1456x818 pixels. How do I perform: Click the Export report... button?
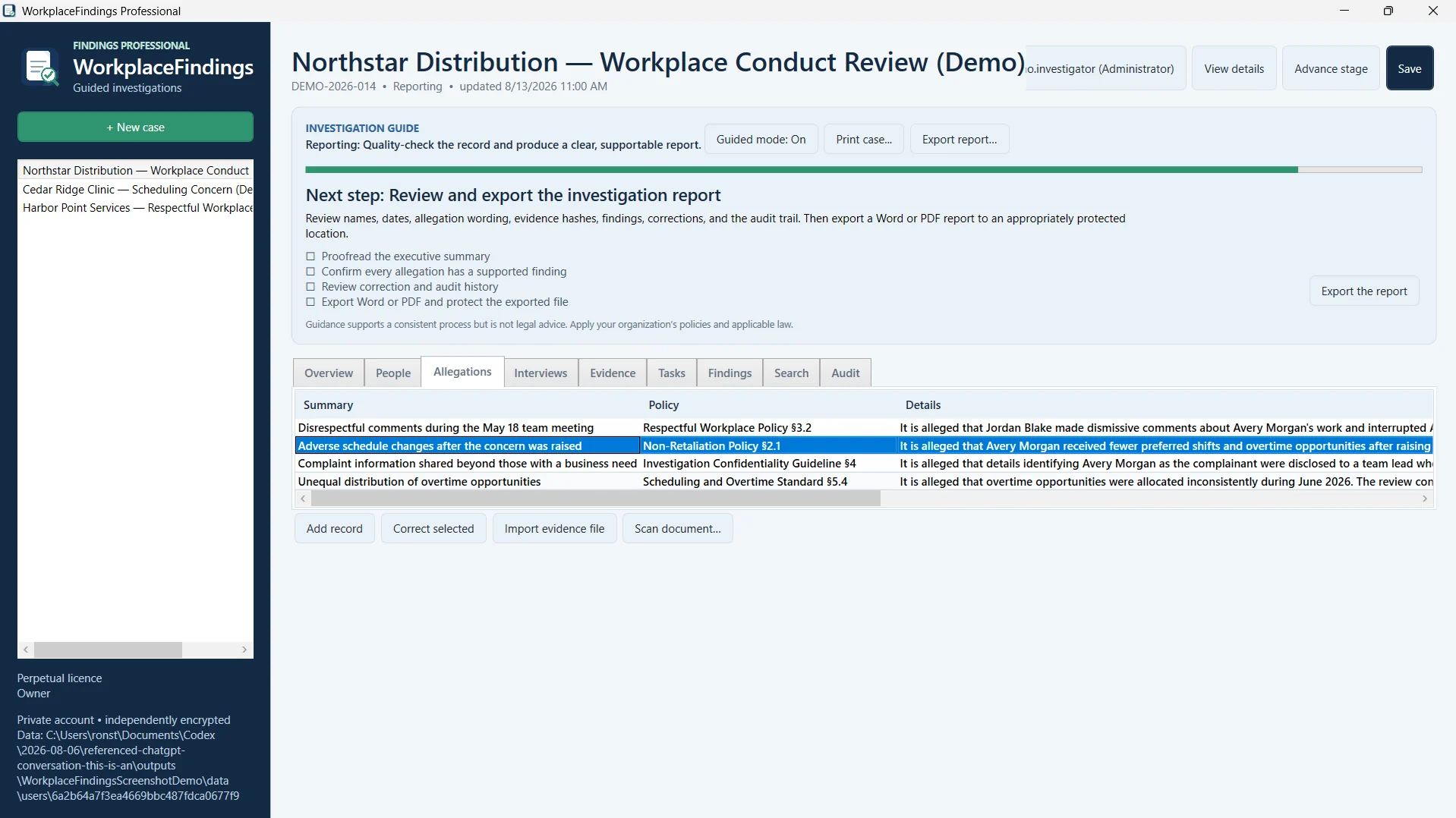(960, 140)
